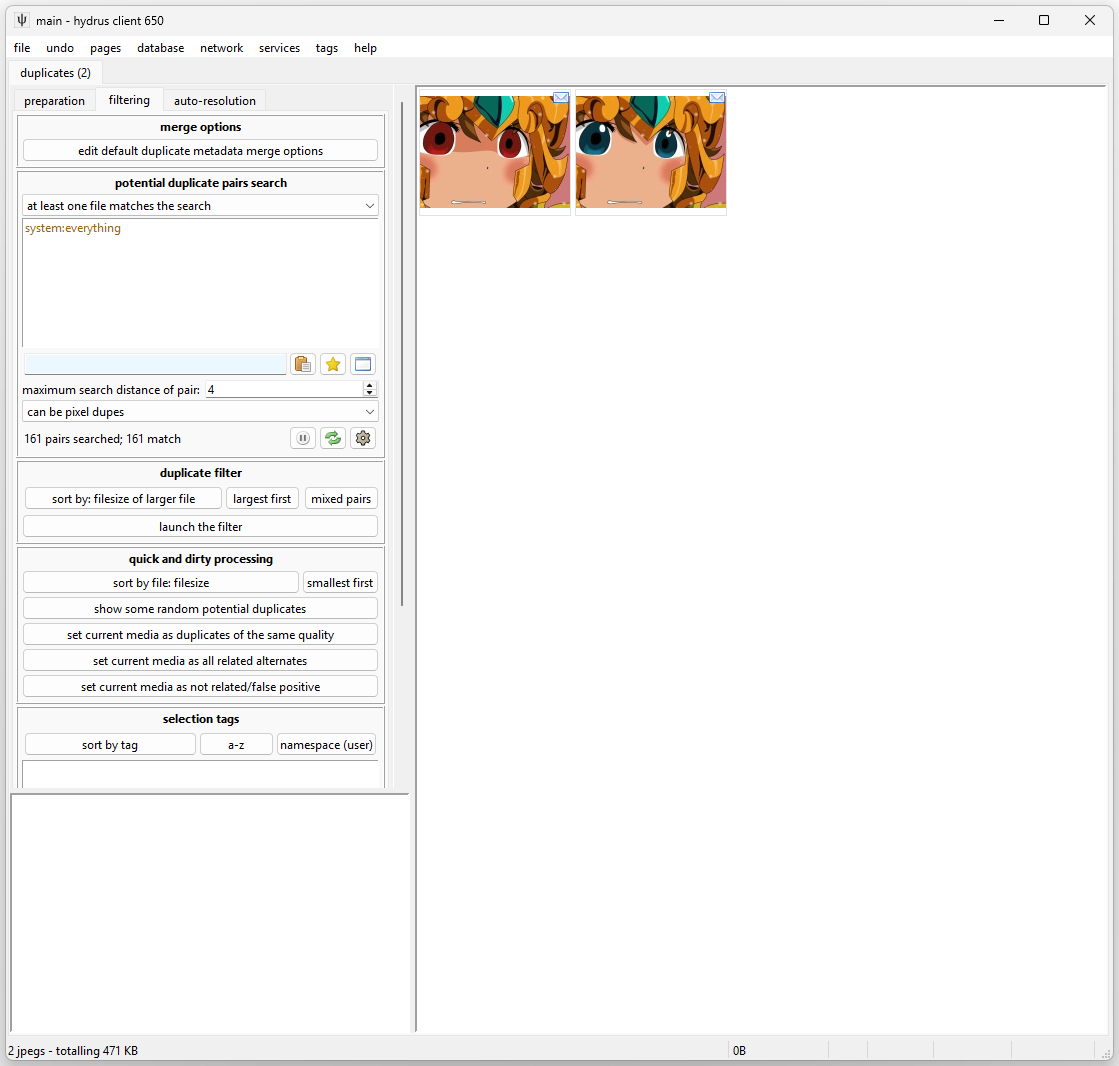Click the window-shaped icon beside the star
The width and height of the screenshot is (1119, 1066).
click(363, 364)
